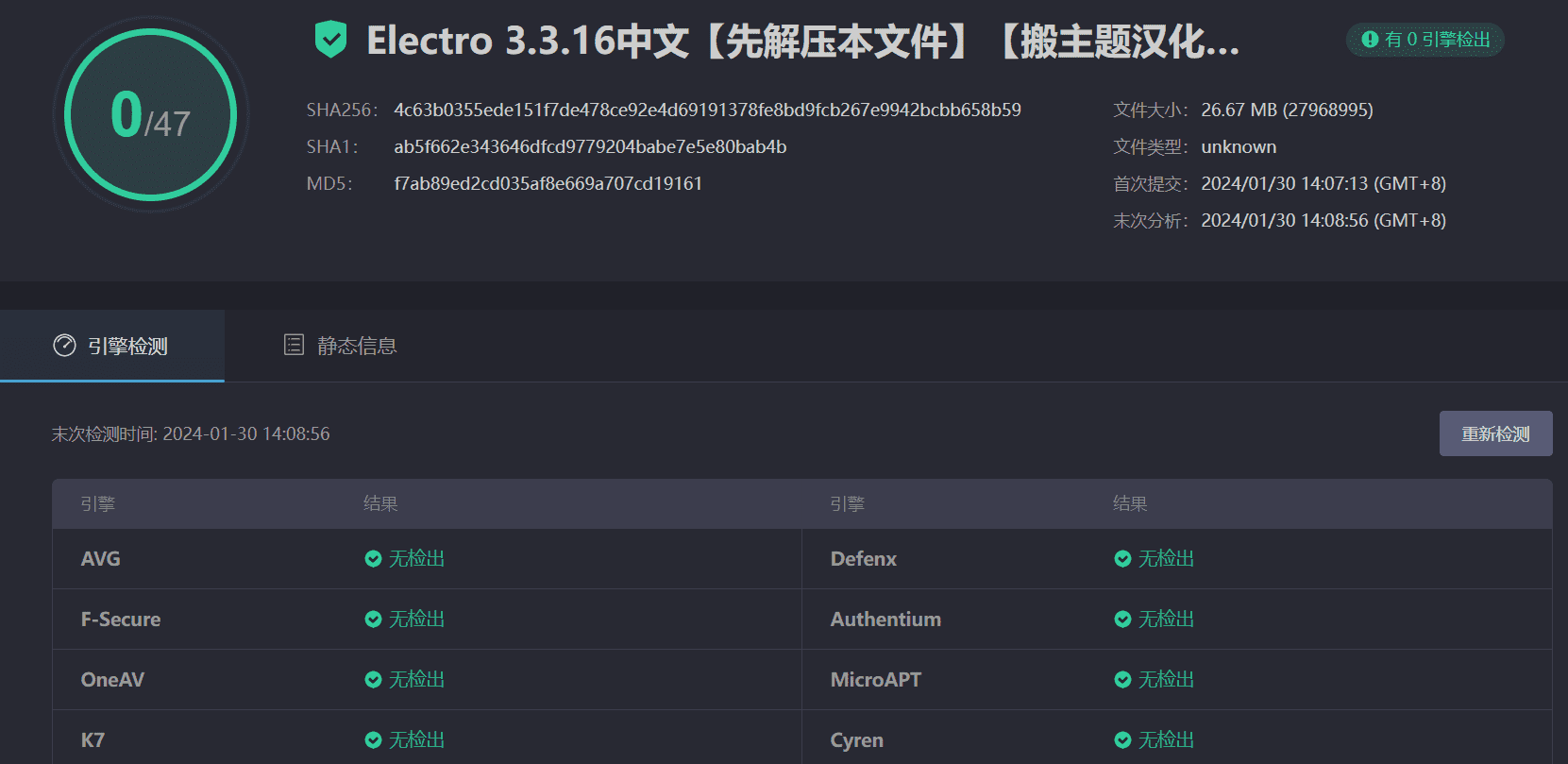Open the 静态信息 tab
The image size is (1568, 764).
tap(340, 346)
